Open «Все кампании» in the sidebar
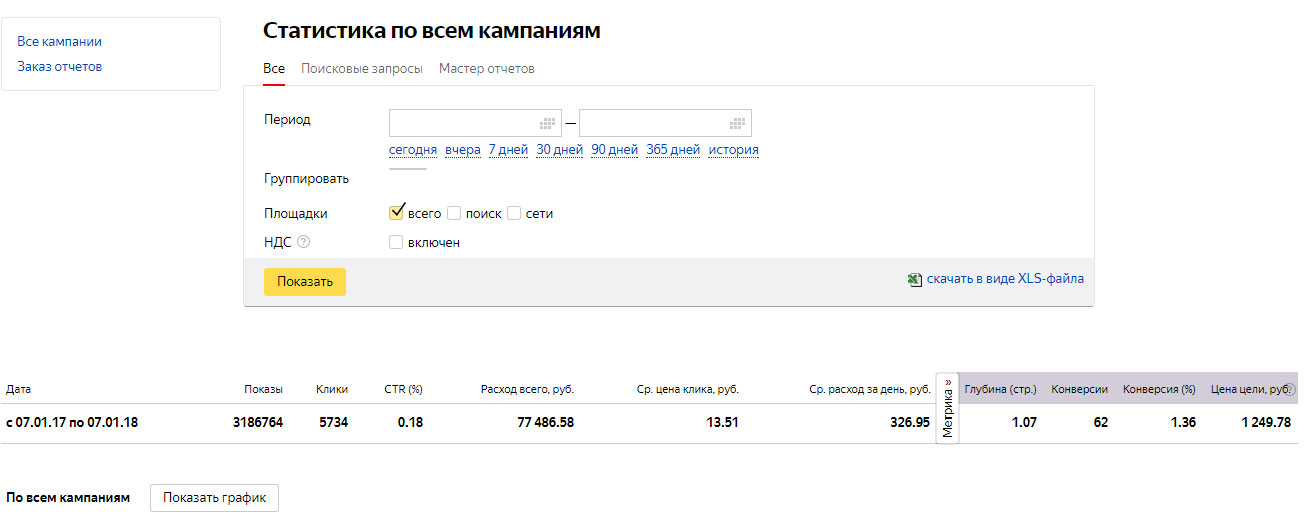The image size is (1312, 515). (x=59, y=42)
